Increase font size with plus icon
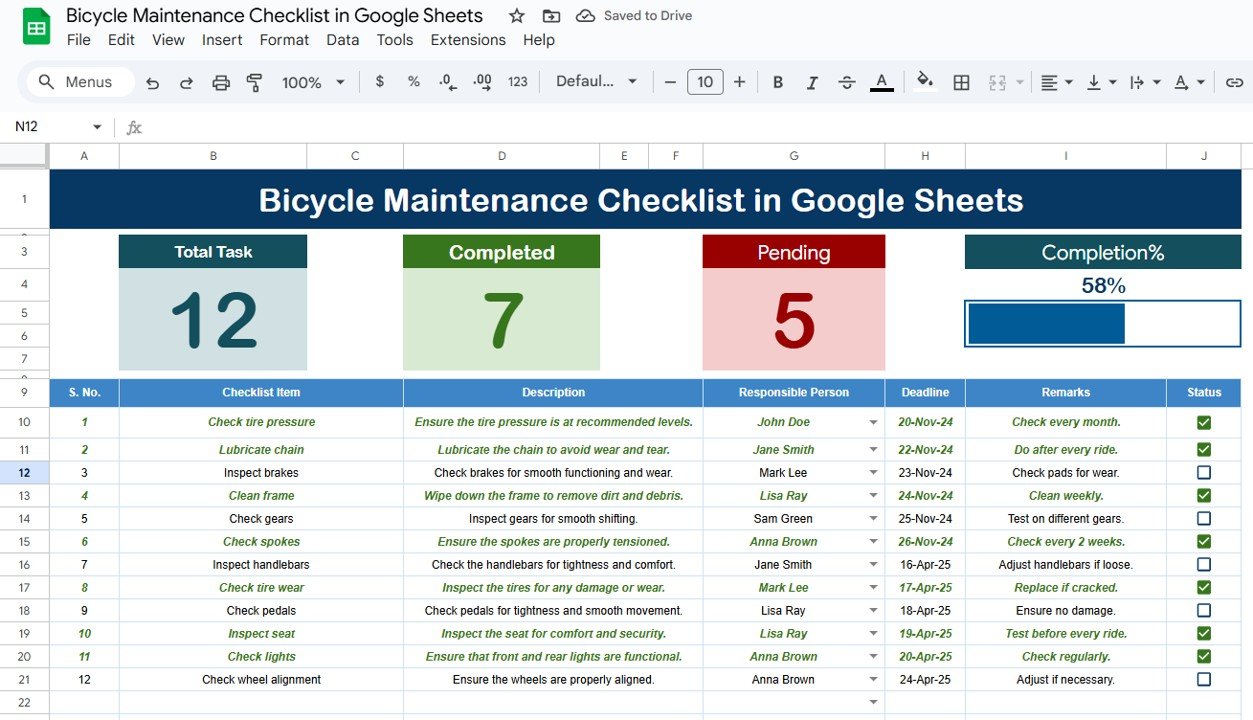The image size is (1253, 720). click(x=739, y=82)
